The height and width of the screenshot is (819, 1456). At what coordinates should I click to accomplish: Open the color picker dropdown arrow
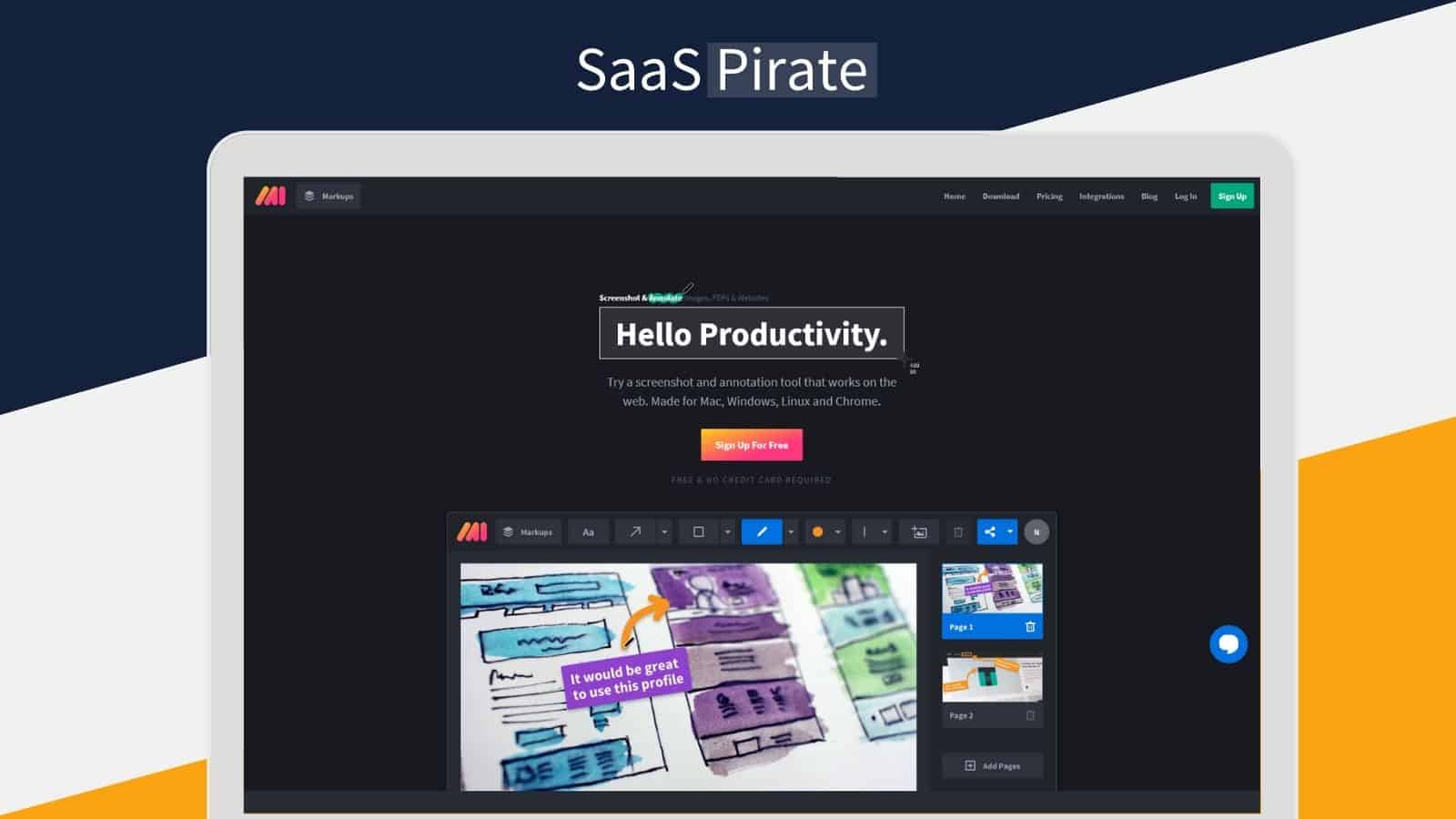point(838,531)
